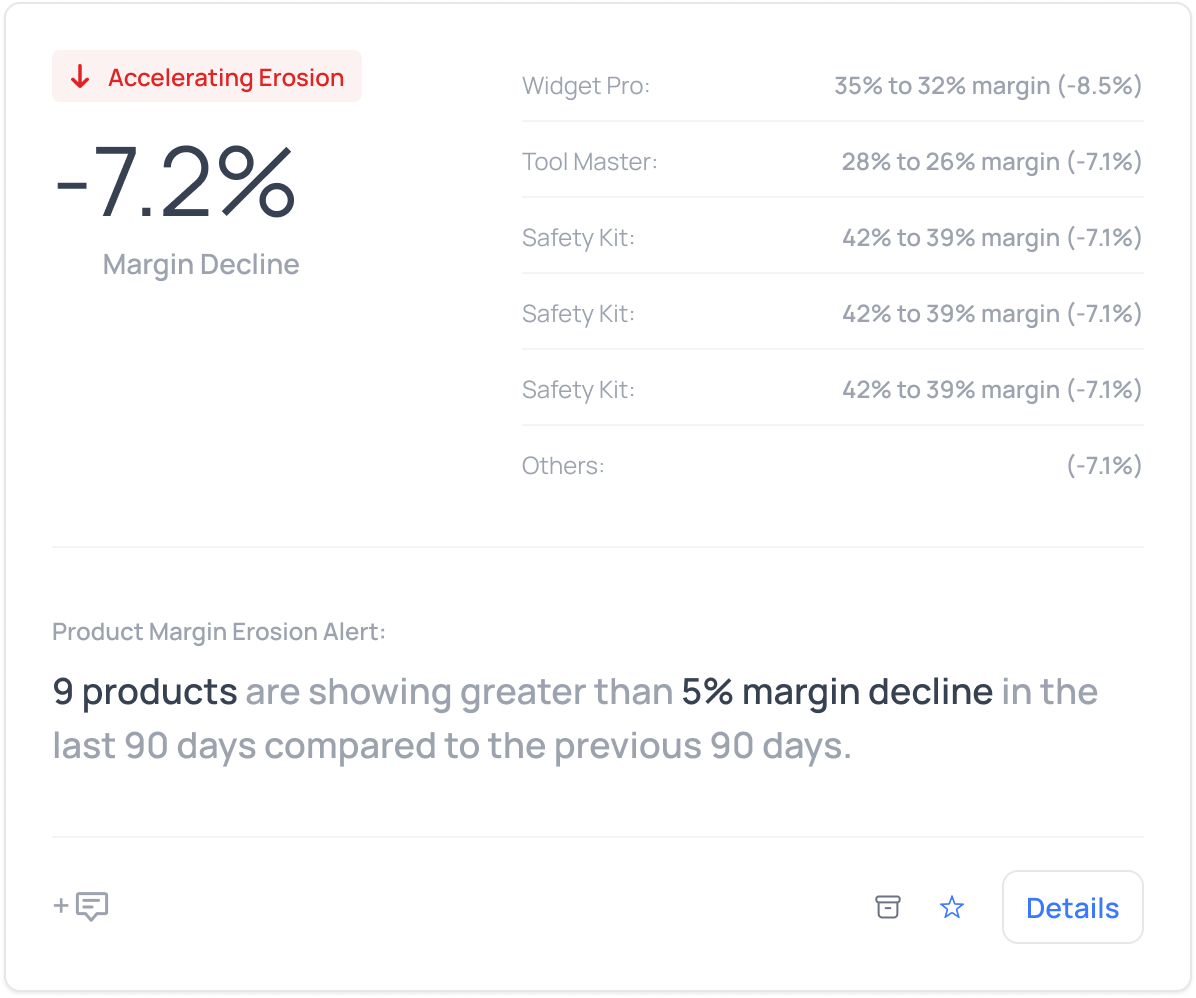The height and width of the screenshot is (998, 1196).
Task: Select the 28% to 26% margin value
Action: pyautogui.click(x=991, y=162)
